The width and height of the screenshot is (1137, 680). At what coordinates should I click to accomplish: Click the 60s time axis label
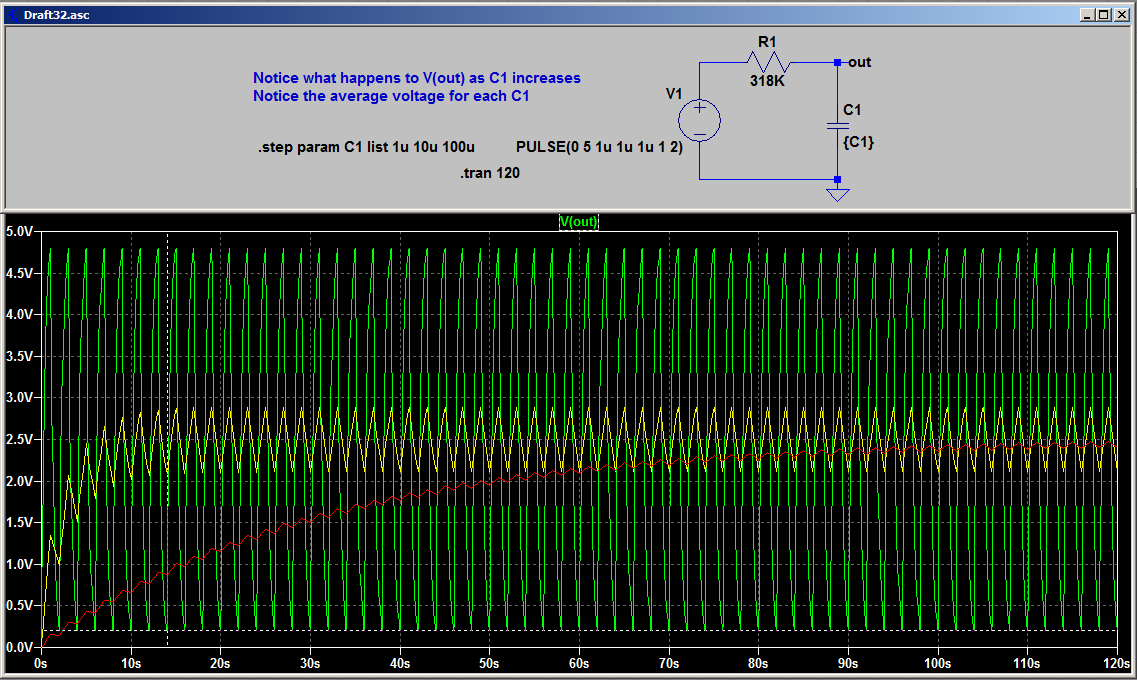coord(579,663)
